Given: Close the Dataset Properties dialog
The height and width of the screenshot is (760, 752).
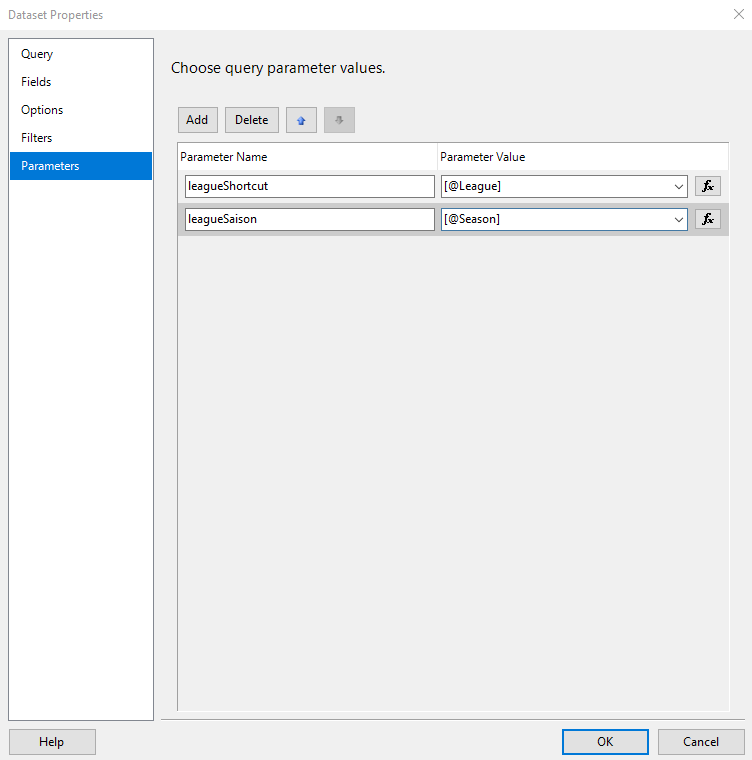Looking at the screenshot, I should coord(737,15).
